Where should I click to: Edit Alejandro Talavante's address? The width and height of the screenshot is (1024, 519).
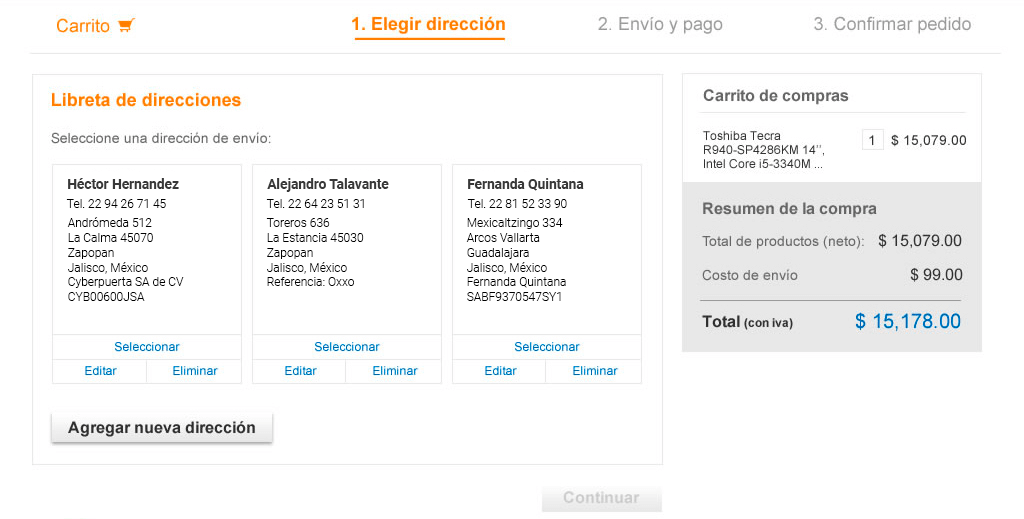[x=300, y=371]
